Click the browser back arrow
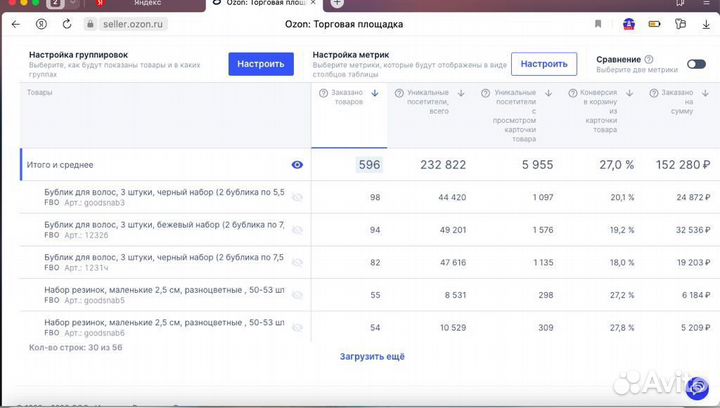 [15, 24]
